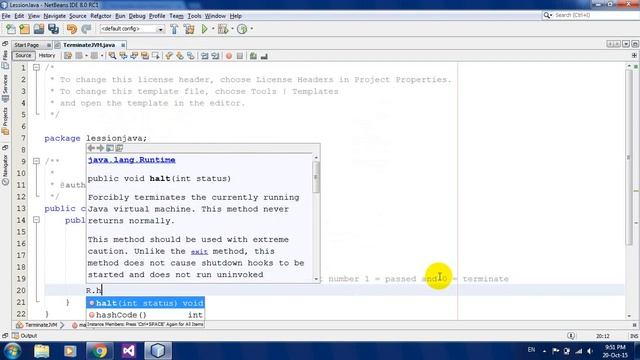Click the Previous Bookmark icon

(169, 56)
